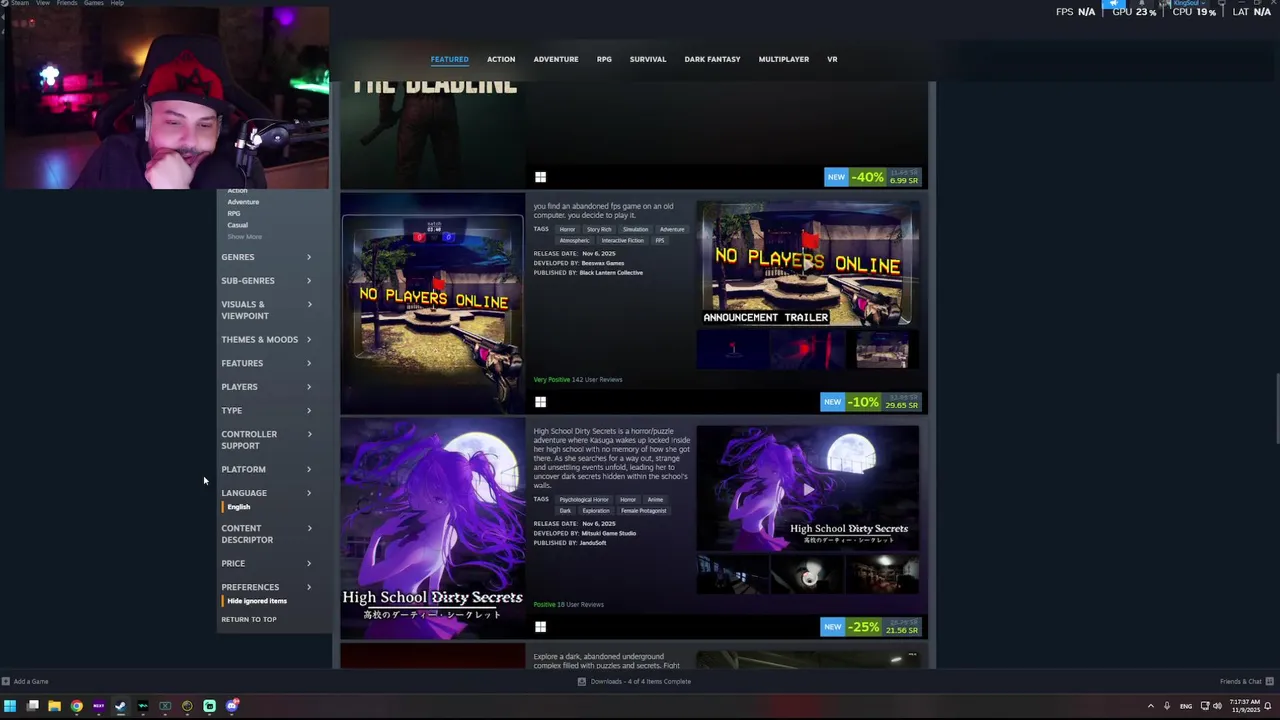
Task: Click Windows platform icon on No Players Online
Action: coord(540,402)
